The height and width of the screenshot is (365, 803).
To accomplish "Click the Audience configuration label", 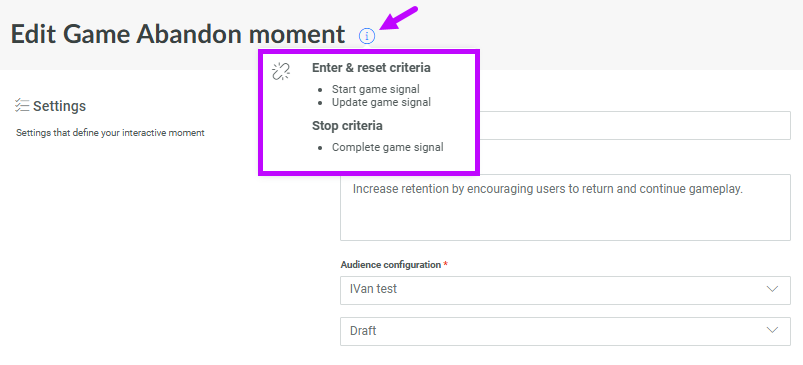I will [390, 265].
